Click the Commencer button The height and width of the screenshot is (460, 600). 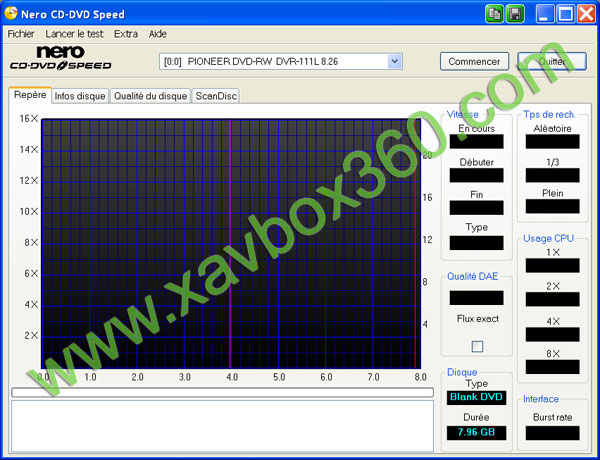click(474, 61)
